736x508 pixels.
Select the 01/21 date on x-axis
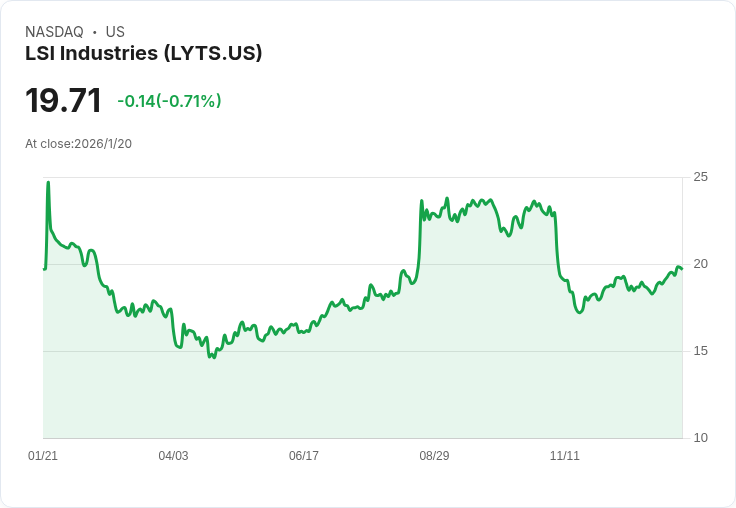coord(43,456)
